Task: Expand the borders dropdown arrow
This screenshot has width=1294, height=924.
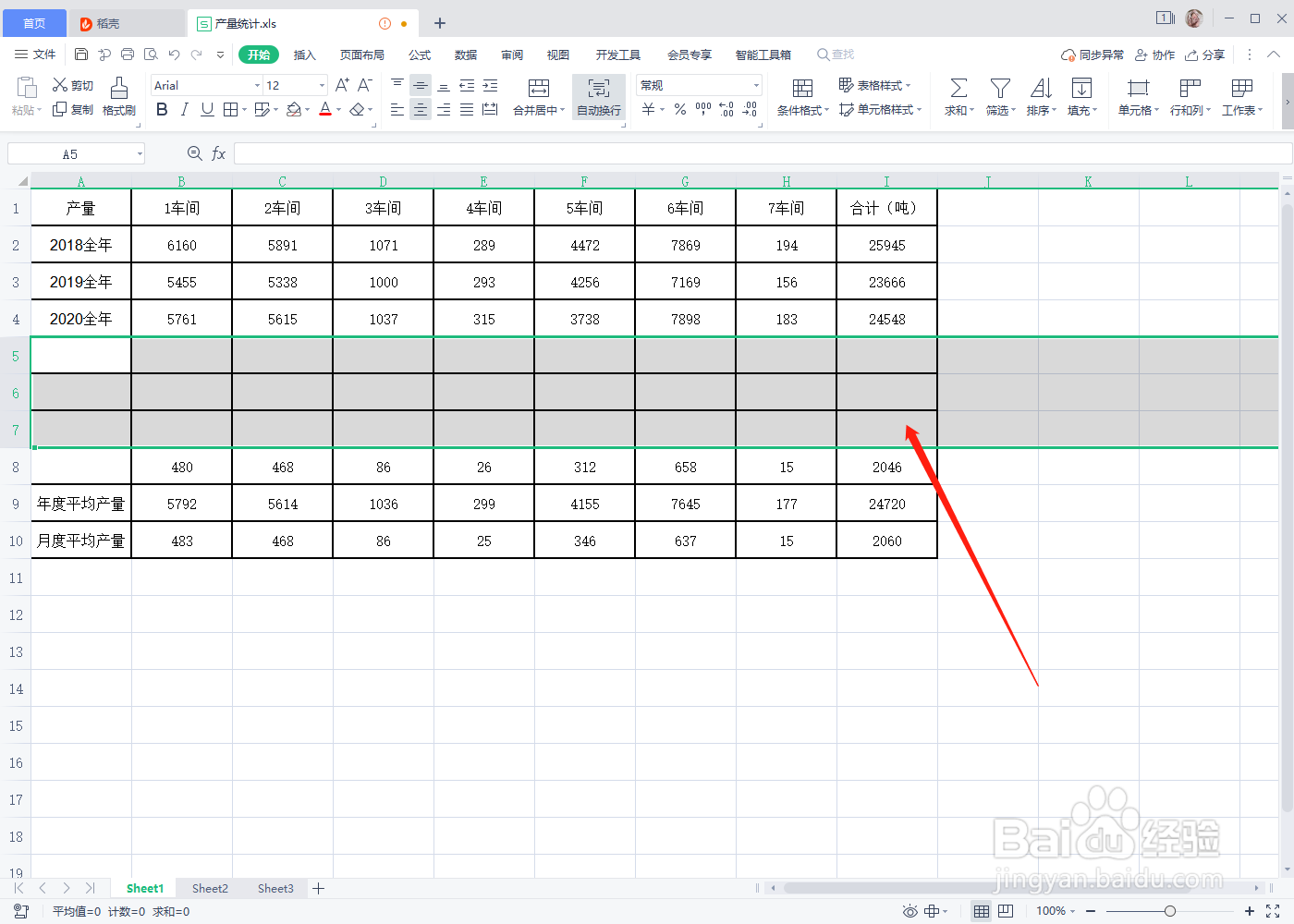Action: (x=244, y=109)
